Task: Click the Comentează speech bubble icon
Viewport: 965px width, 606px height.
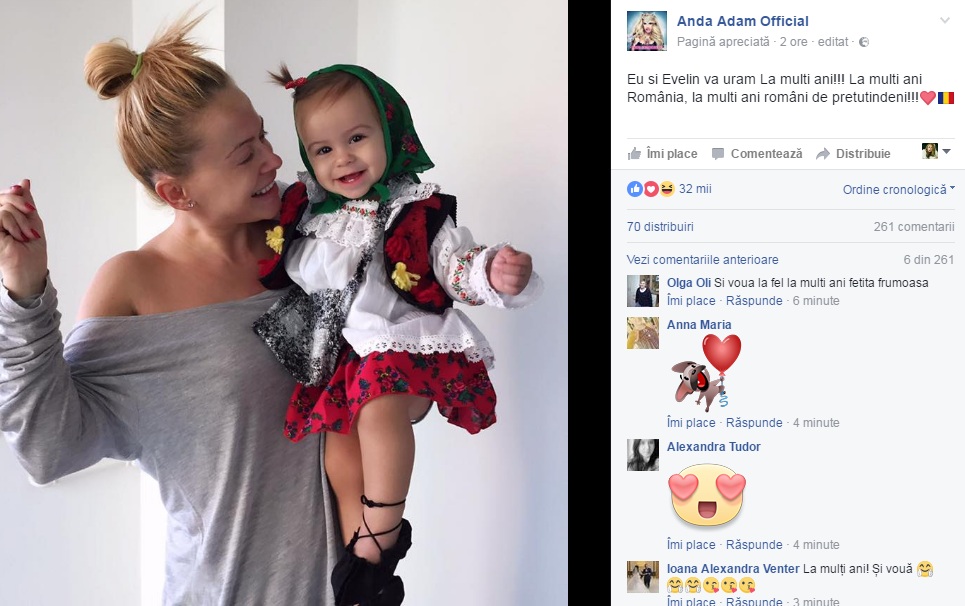Action: (x=718, y=154)
